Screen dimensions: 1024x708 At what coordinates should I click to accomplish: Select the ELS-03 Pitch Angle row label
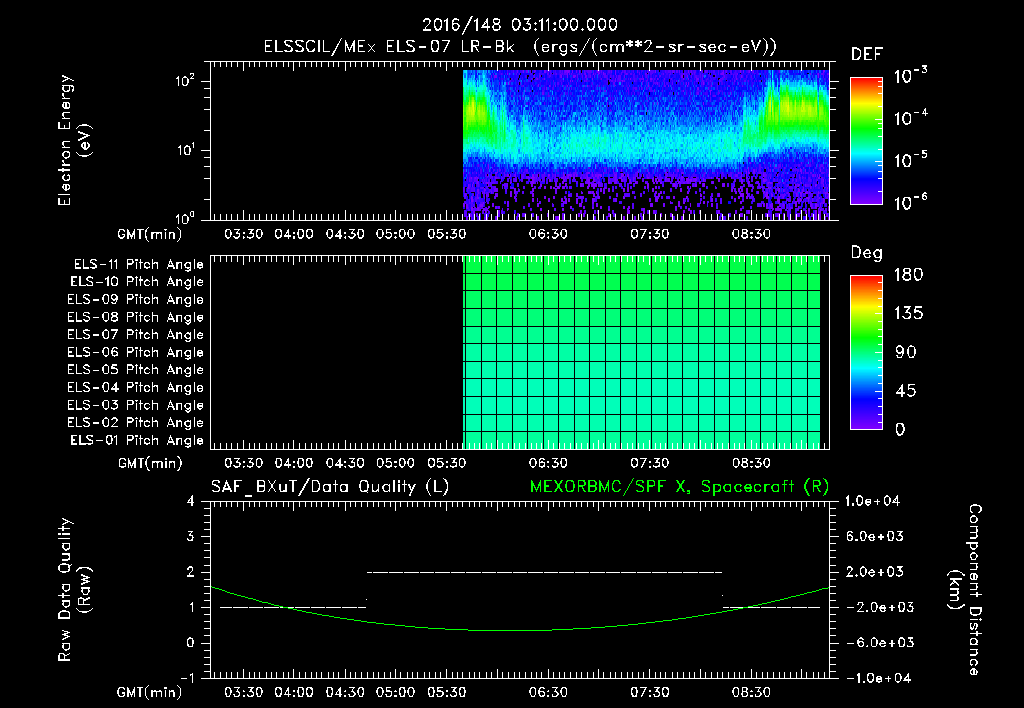click(x=135, y=406)
